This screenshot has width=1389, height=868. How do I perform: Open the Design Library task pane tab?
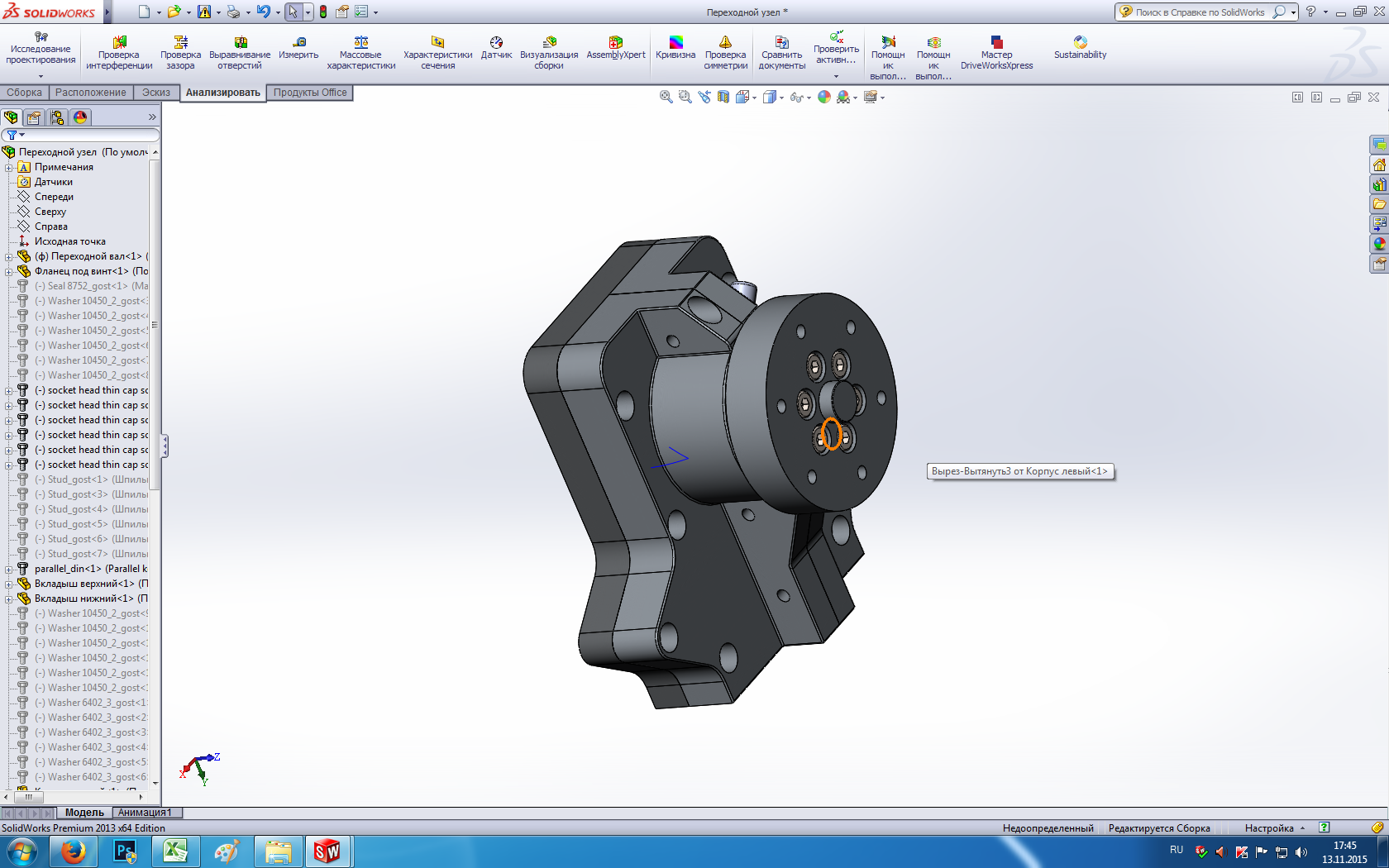click(1379, 184)
